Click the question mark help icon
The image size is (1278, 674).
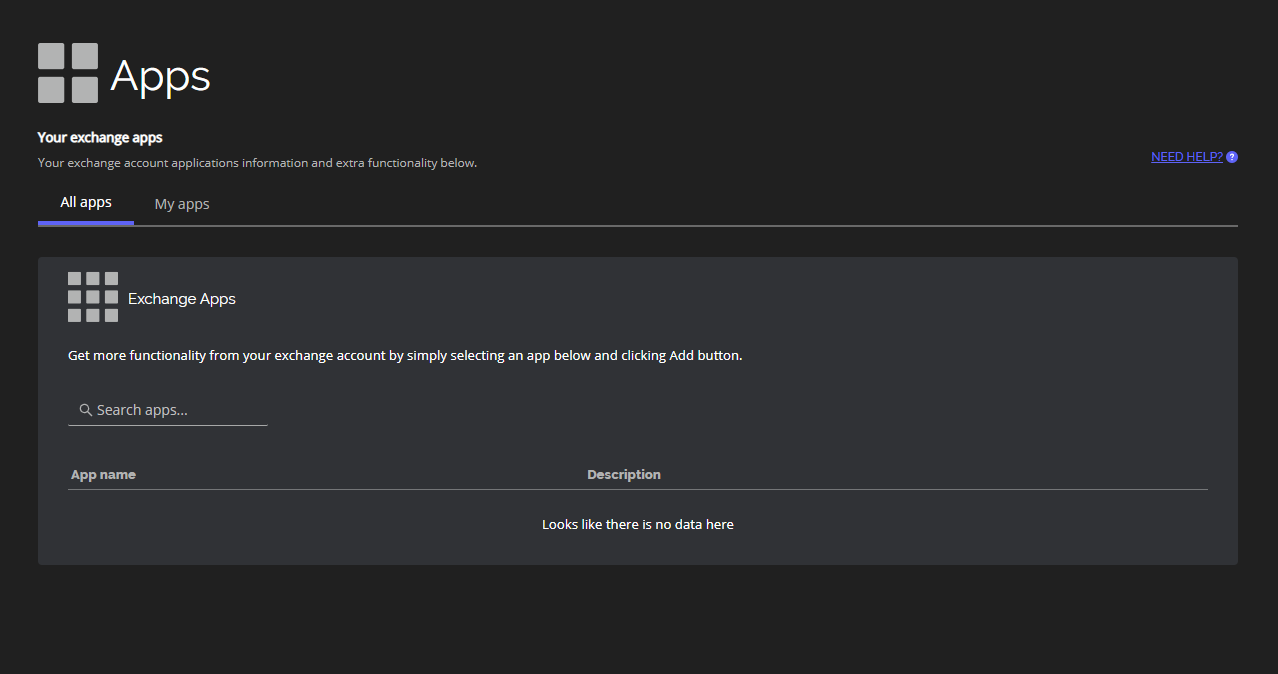(x=1232, y=157)
